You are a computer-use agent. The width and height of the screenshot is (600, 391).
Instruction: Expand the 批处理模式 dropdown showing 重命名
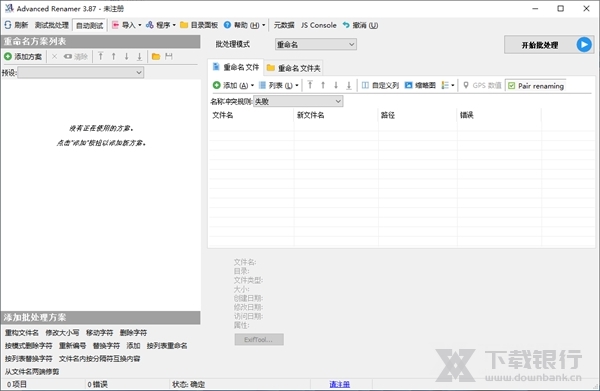pos(316,44)
